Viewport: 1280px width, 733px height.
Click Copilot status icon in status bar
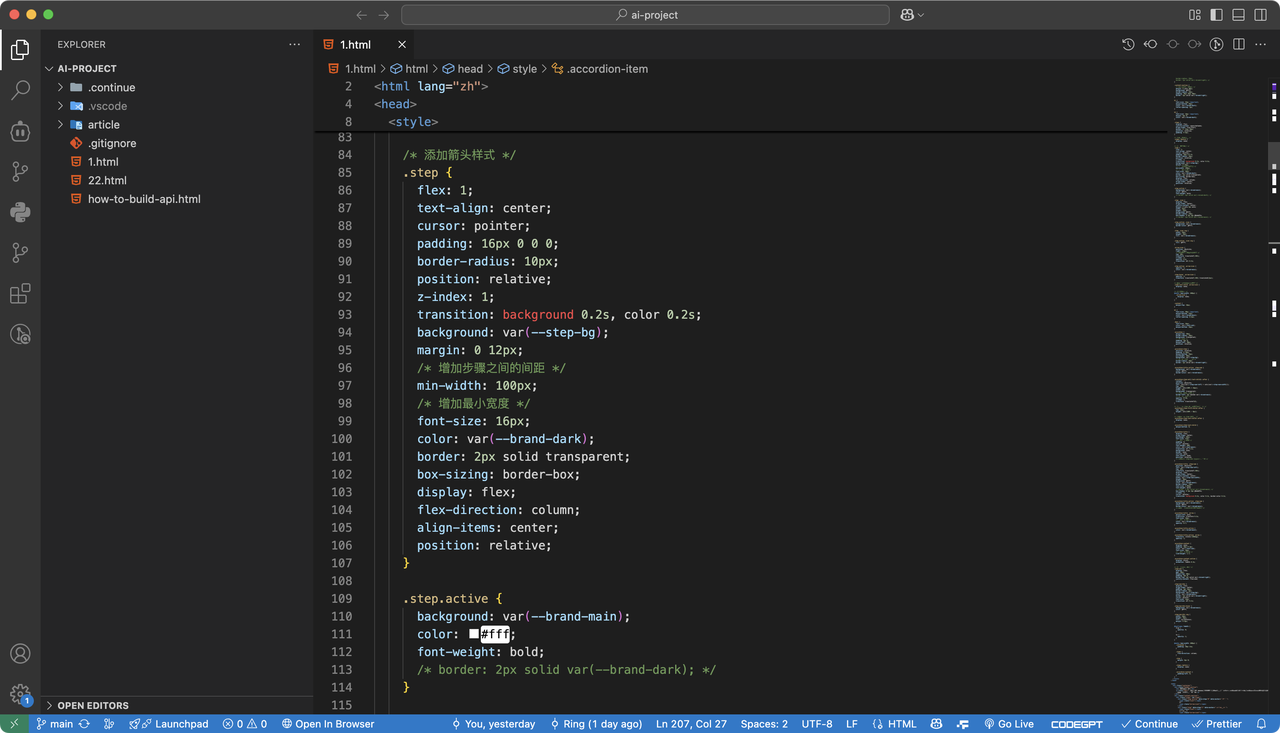tap(937, 724)
